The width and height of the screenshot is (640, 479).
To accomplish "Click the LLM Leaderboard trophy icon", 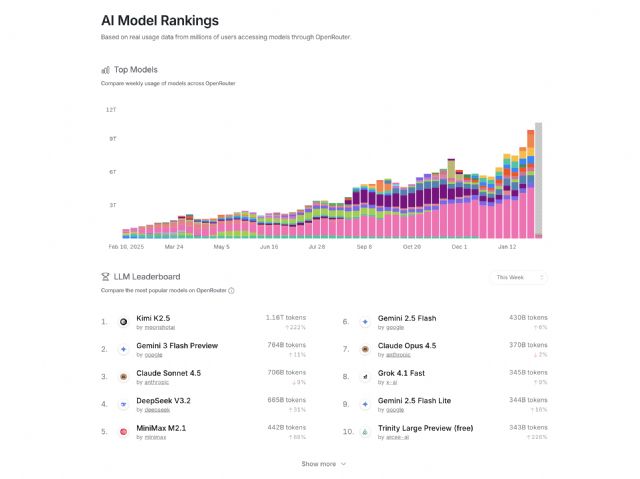I will 105,276.
